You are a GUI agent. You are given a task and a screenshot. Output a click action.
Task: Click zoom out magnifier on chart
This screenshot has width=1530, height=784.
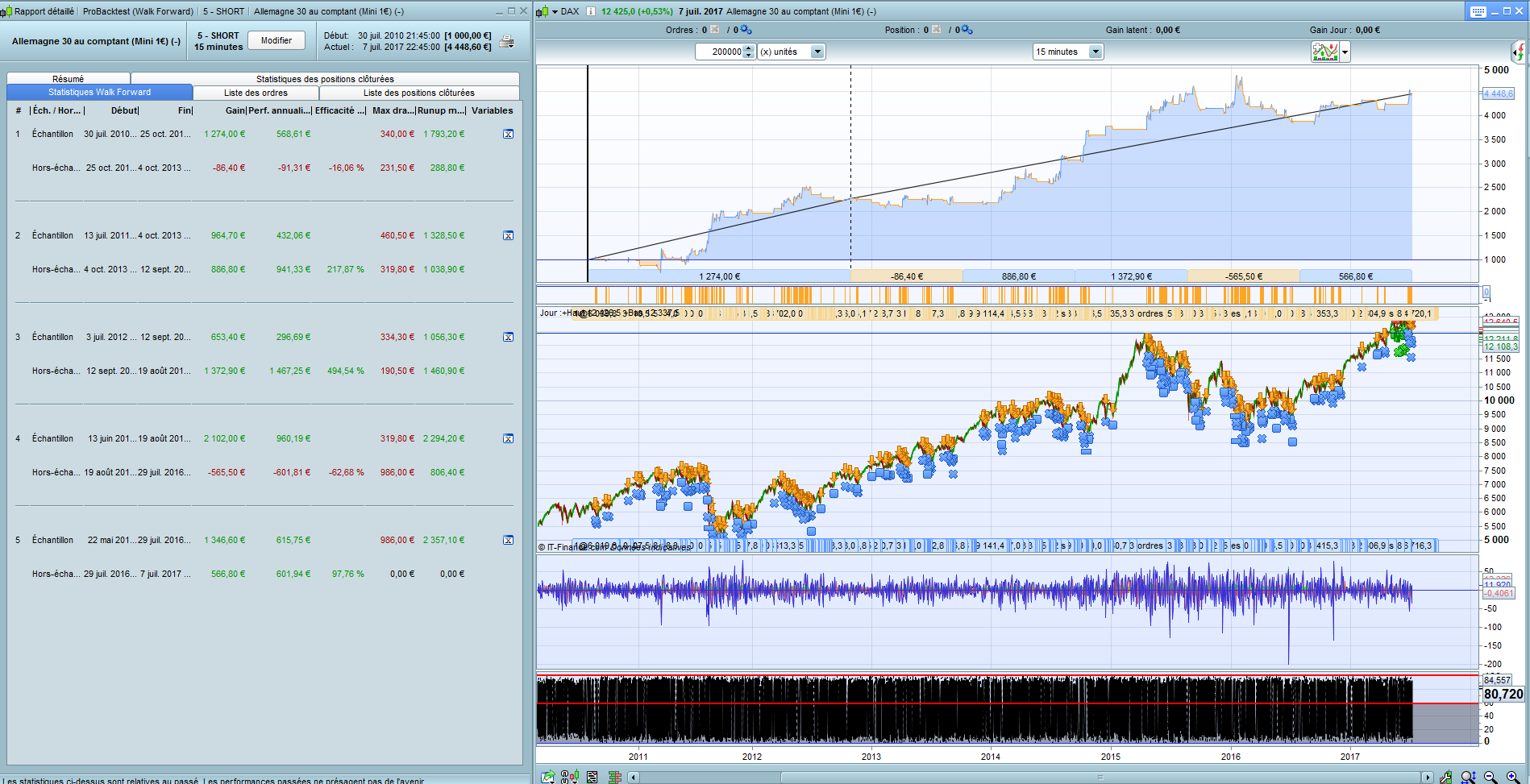1491,777
